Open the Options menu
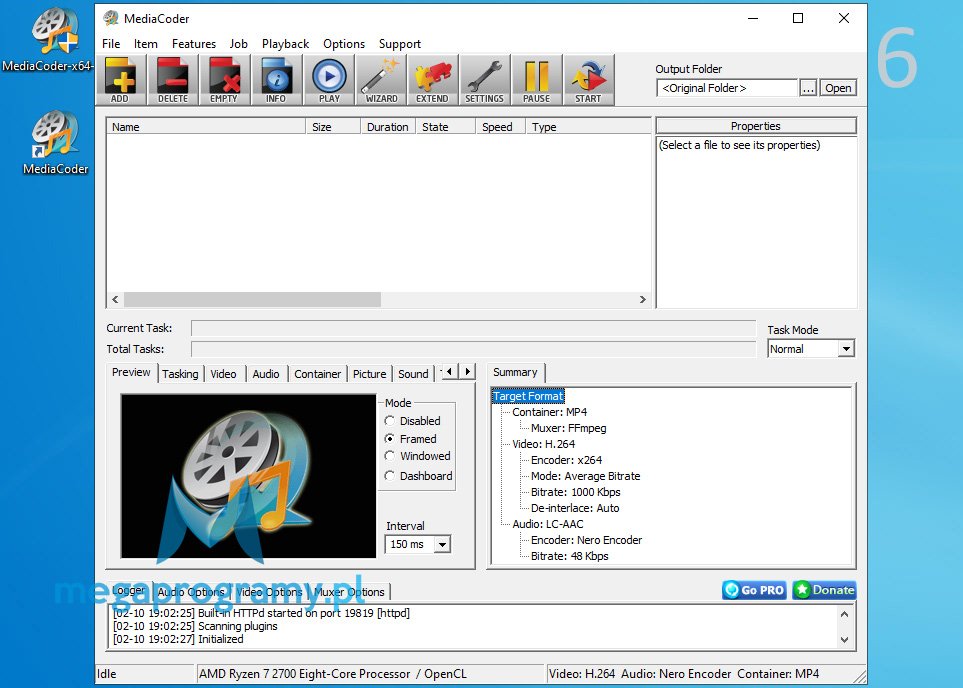963x688 pixels. [x=344, y=44]
